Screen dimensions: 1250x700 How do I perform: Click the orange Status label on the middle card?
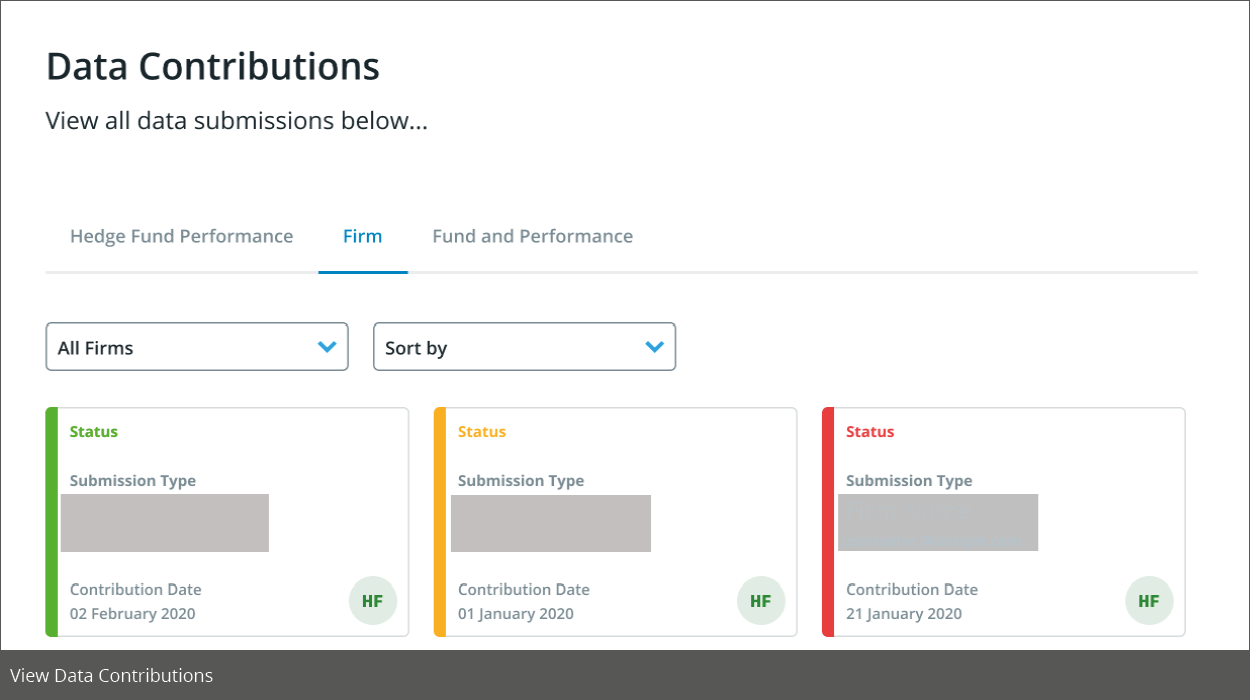481,431
